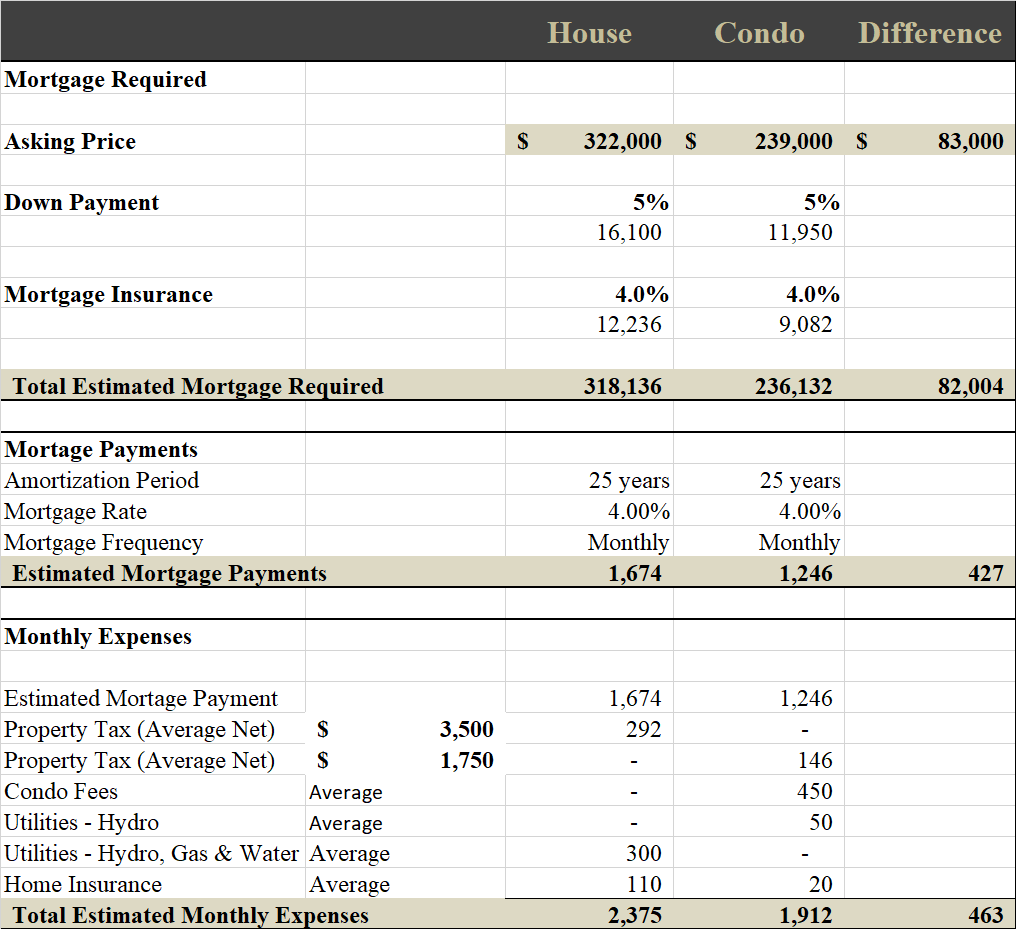Click the House mortgage insurance value 12,236
The width and height of the screenshot is (1016, 929).
coord(628,325)
